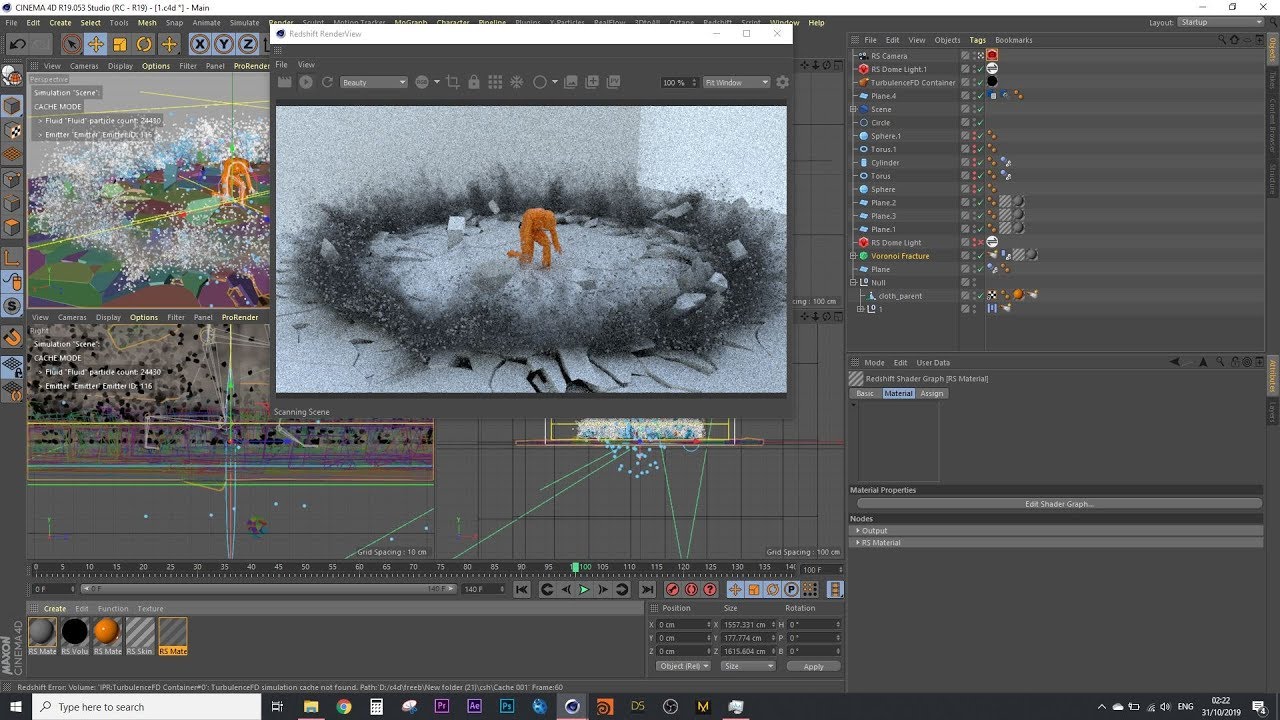Click Edit Shader Graph button

coord(1060,504)
